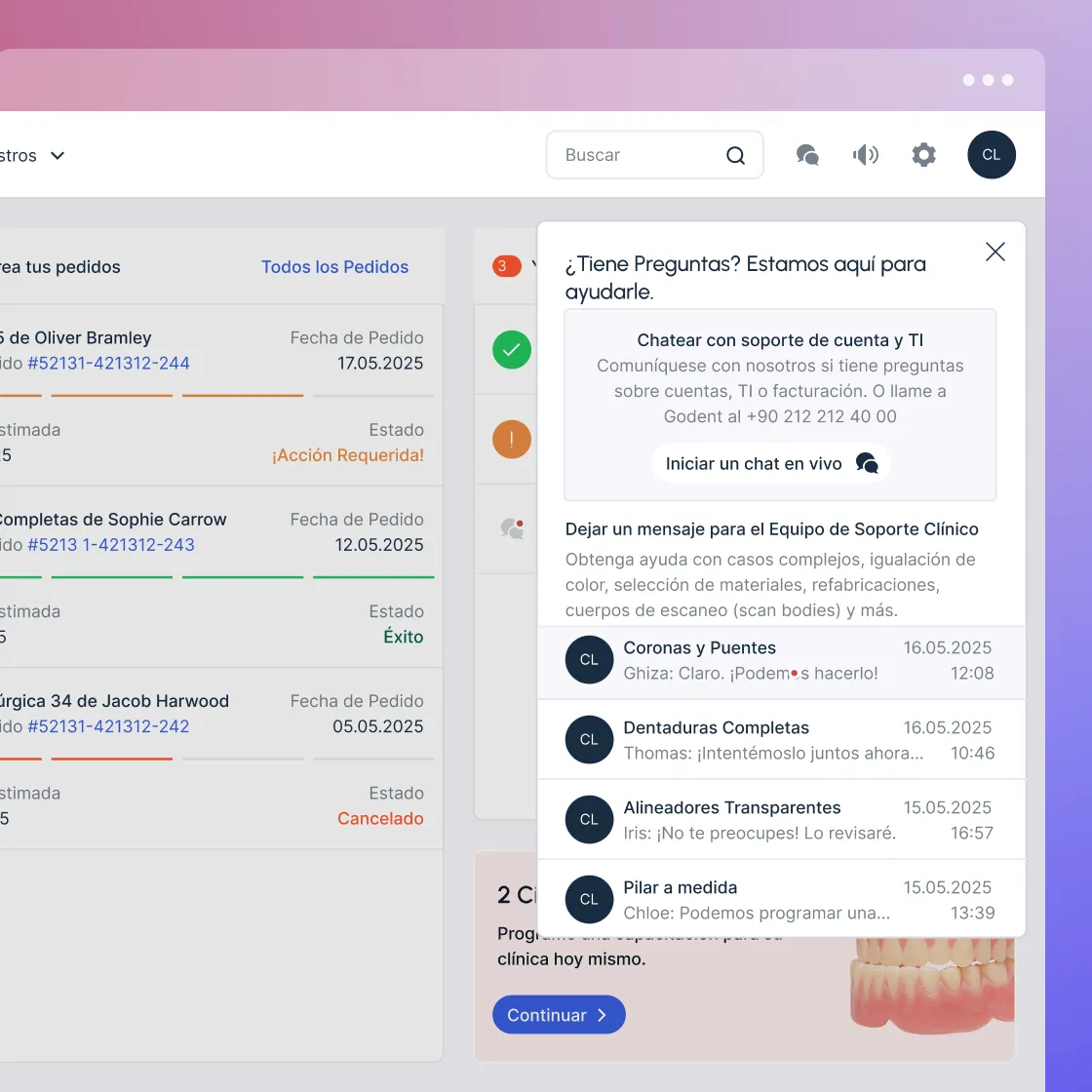This screenshot has height=1092, width=1092.
Task: Click the search magnifier icon
Action: [735, 155]
